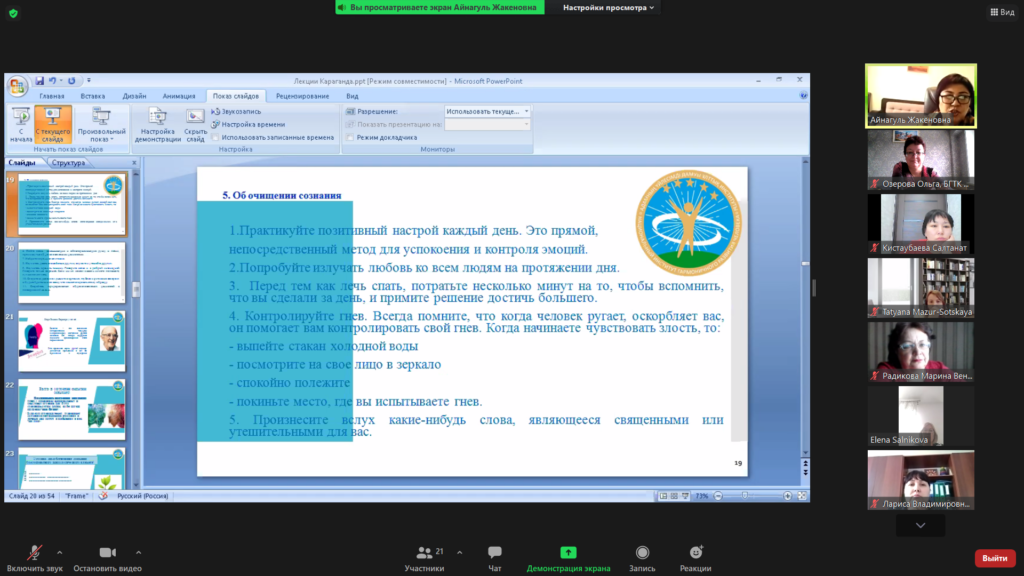The height and width of the screenshot is (576, 1024).
Task: Open slideshow setup (Настройка демонстрации)
Action: (157, 124)
